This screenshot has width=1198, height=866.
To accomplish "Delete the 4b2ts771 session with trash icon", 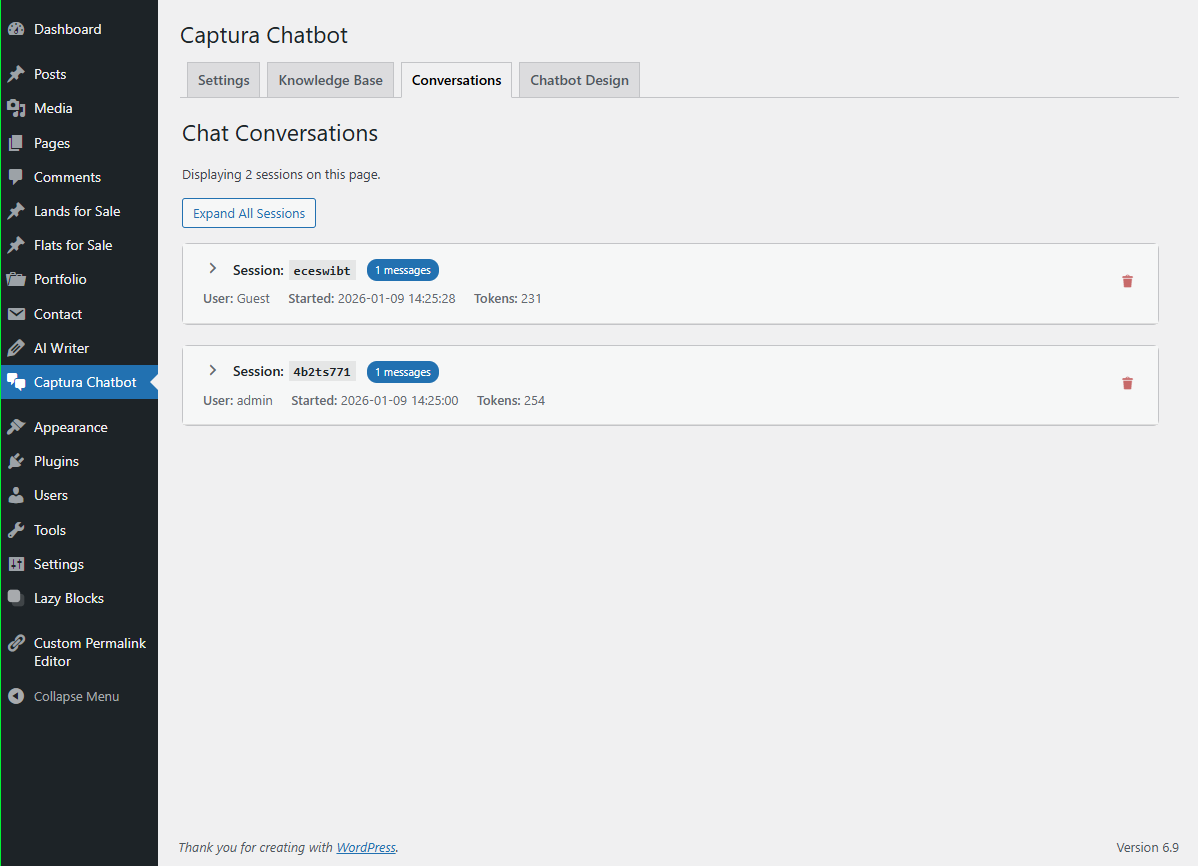I will [x=1127, y=383].
